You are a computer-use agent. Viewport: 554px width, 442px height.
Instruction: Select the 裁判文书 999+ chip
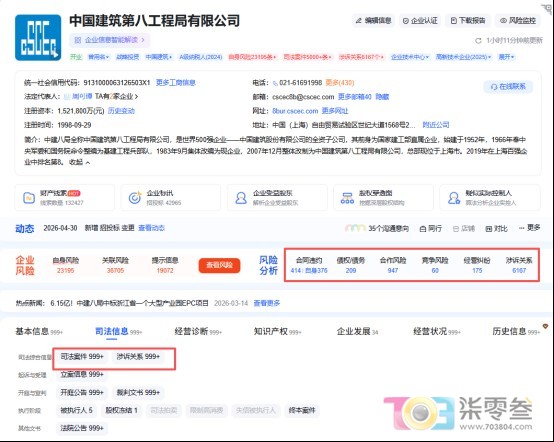point(138,393)
